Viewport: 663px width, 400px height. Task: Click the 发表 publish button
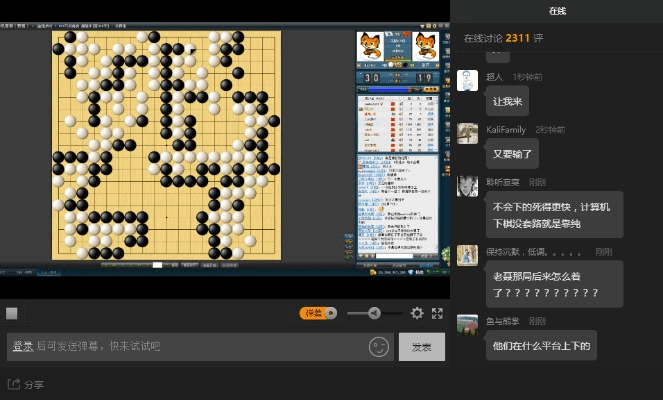tap(422, 347)
